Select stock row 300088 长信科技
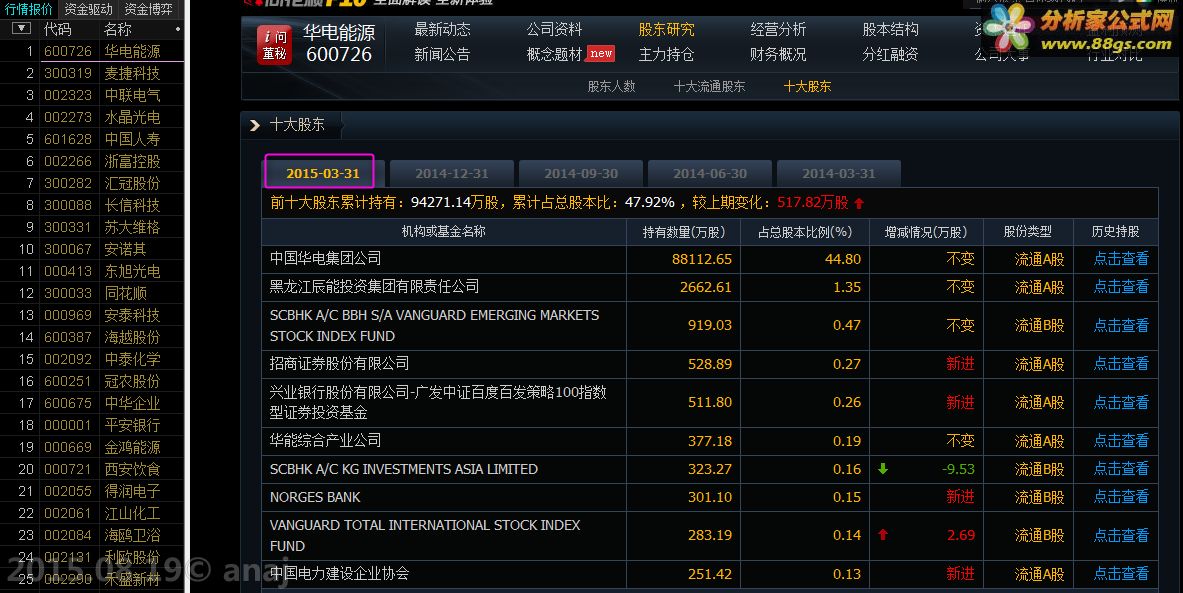This screenshot has height=593, width=1183. point(92,205)
